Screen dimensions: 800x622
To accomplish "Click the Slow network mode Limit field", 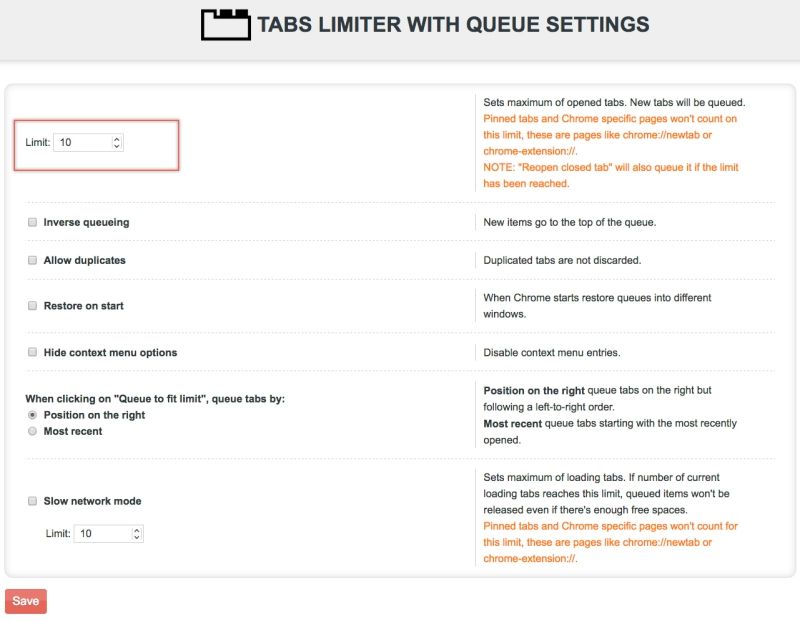I will click(x=102, y=534).
